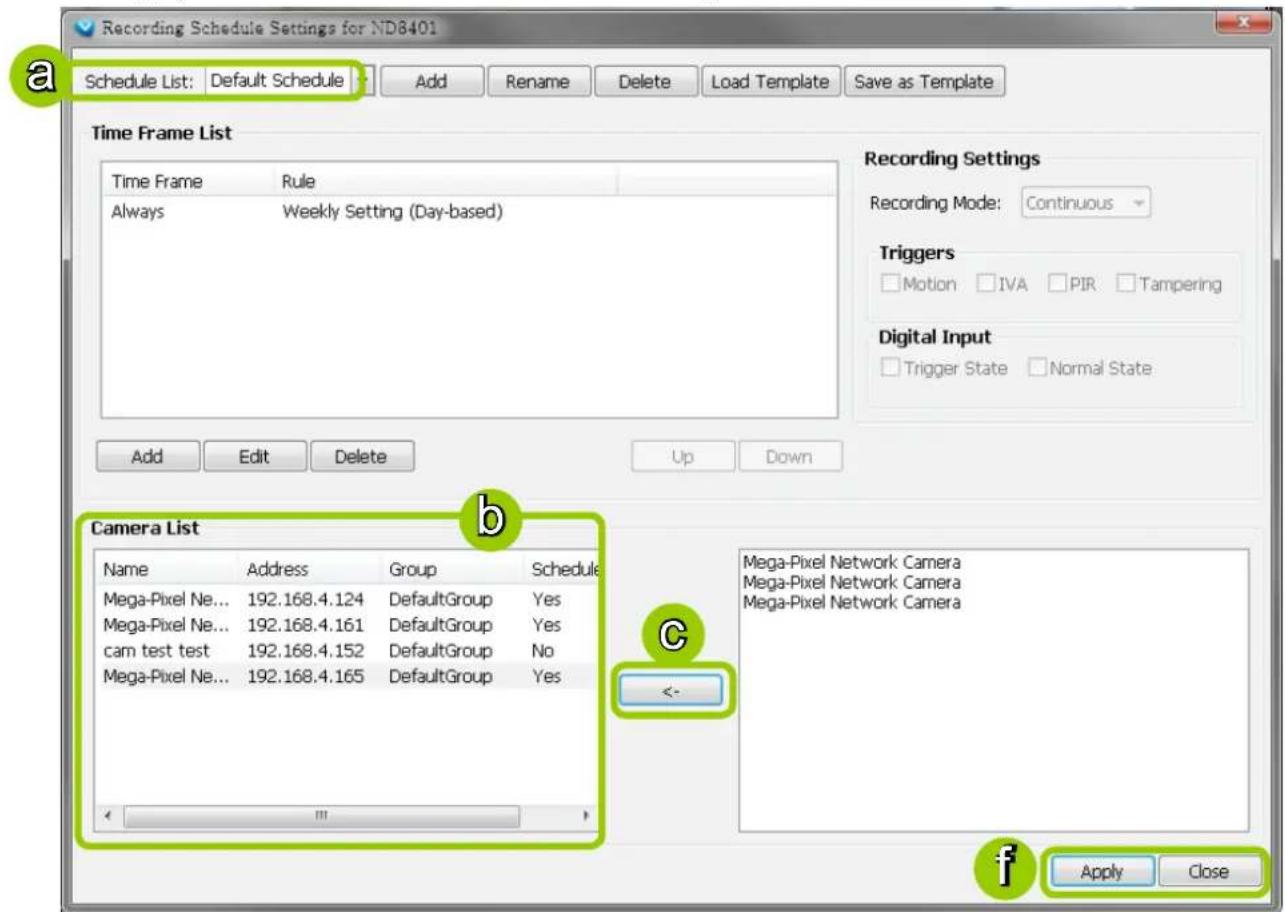Click Weekly Setting (Day-based) rule cell
The image size is (1285, 912).
392,212
